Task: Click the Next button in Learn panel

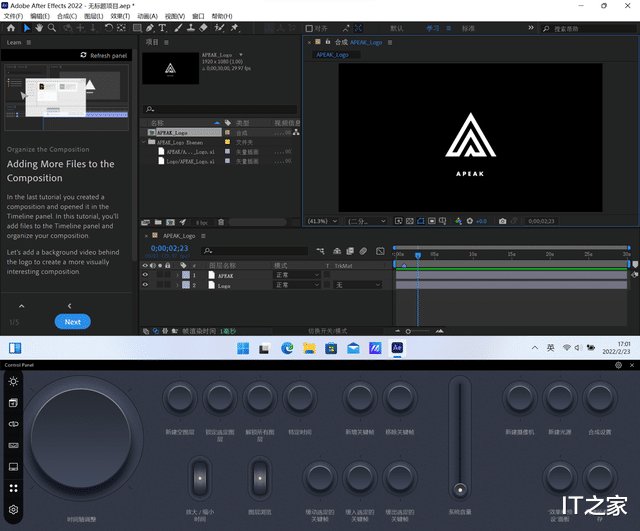Action: [72, 322]
